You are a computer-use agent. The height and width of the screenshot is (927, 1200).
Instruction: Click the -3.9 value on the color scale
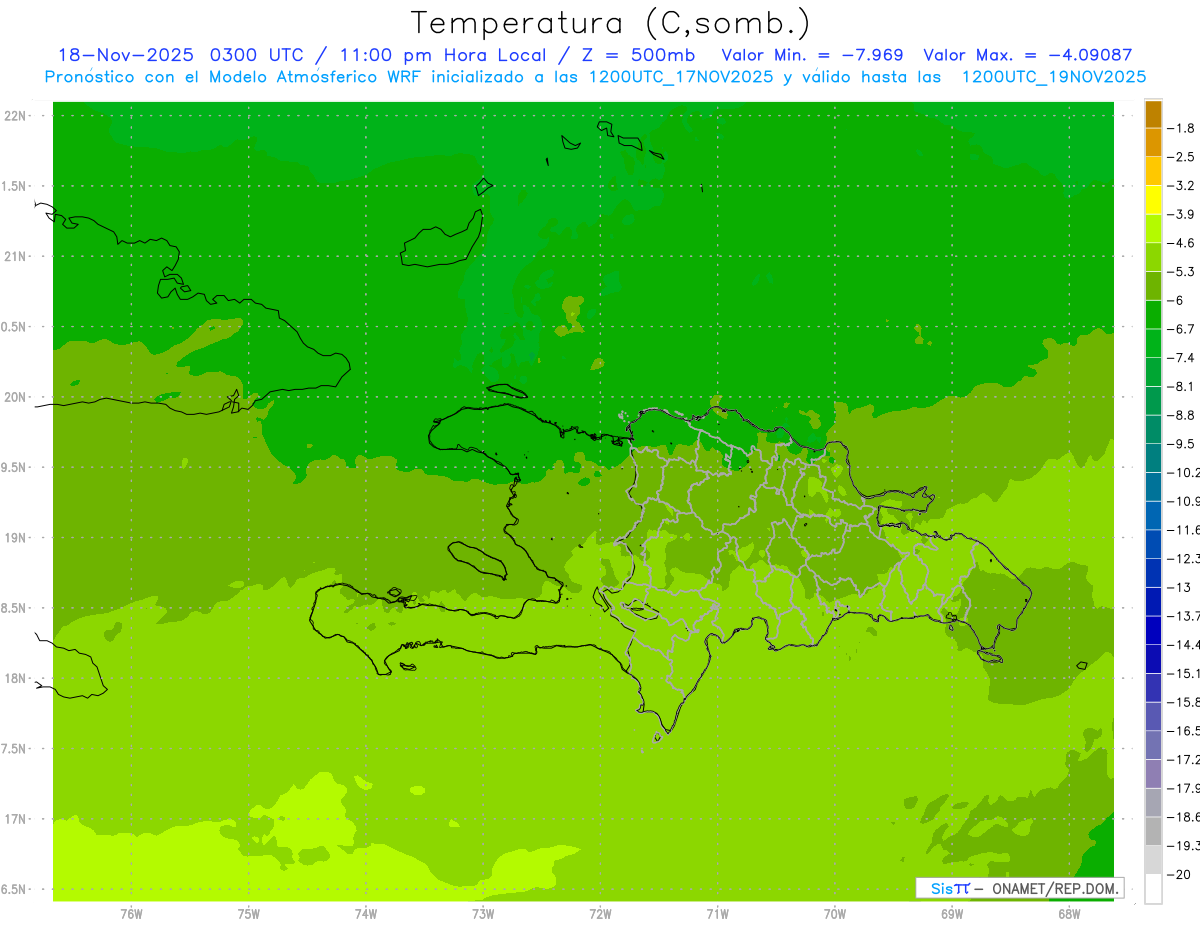tap(1181, 214)
